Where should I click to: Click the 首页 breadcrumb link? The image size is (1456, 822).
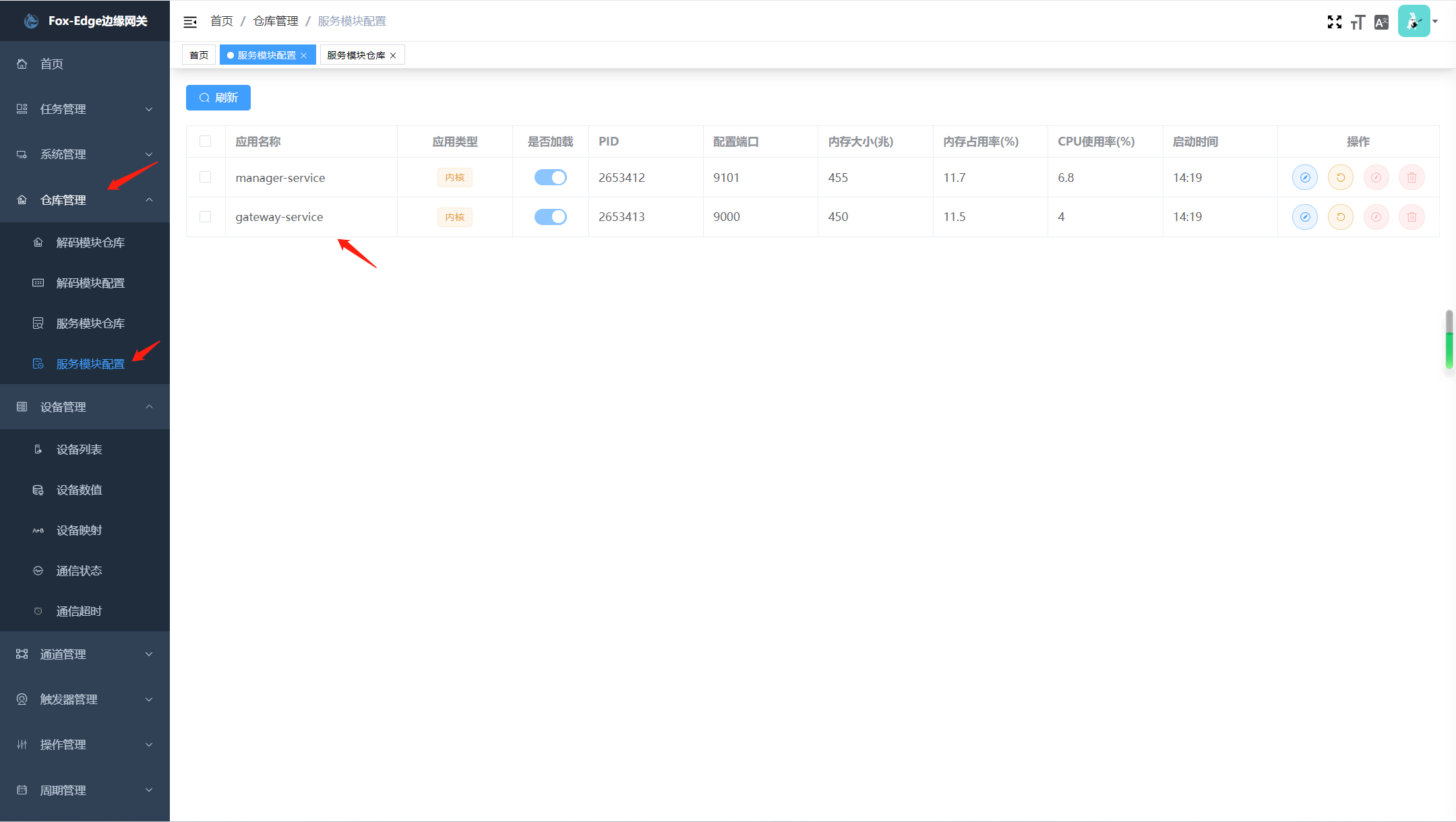(x=222, y=22)
